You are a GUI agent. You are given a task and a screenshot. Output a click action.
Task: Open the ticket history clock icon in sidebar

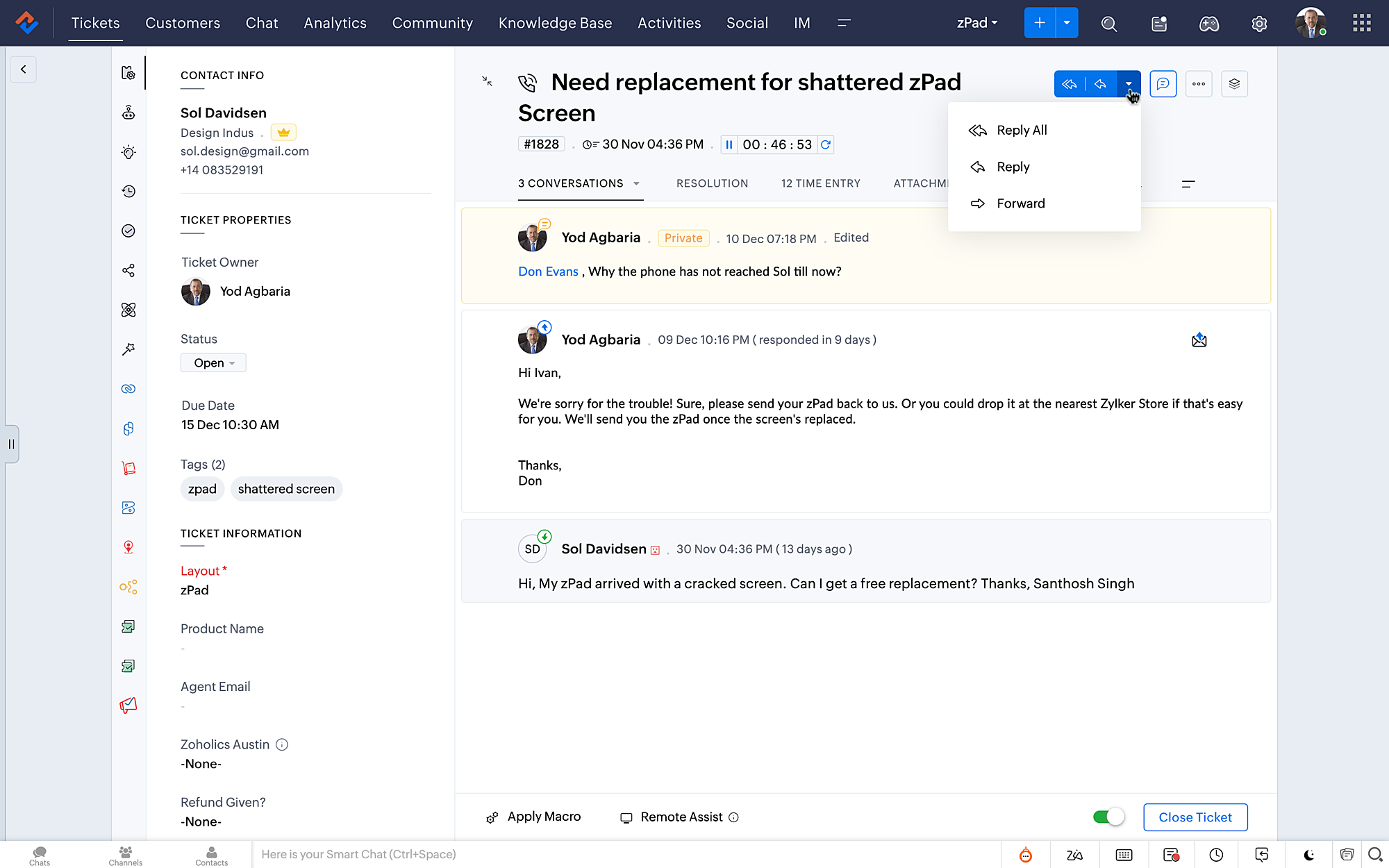[128, 191]
